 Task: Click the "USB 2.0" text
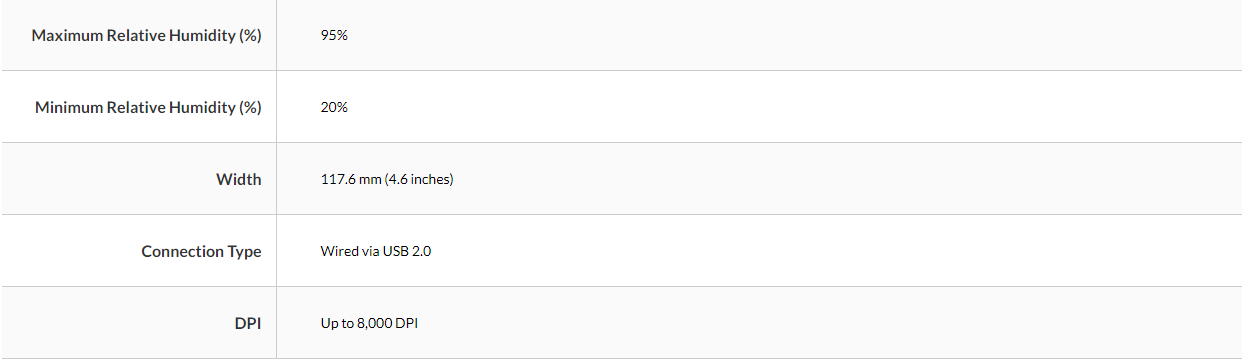[408, 251]
